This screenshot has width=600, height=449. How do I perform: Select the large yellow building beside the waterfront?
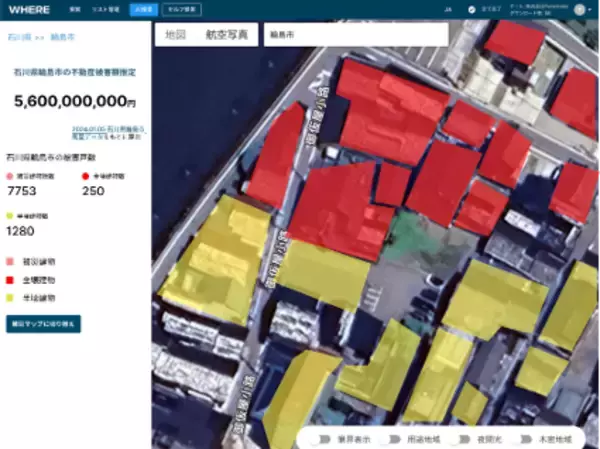tap(216, 260)
